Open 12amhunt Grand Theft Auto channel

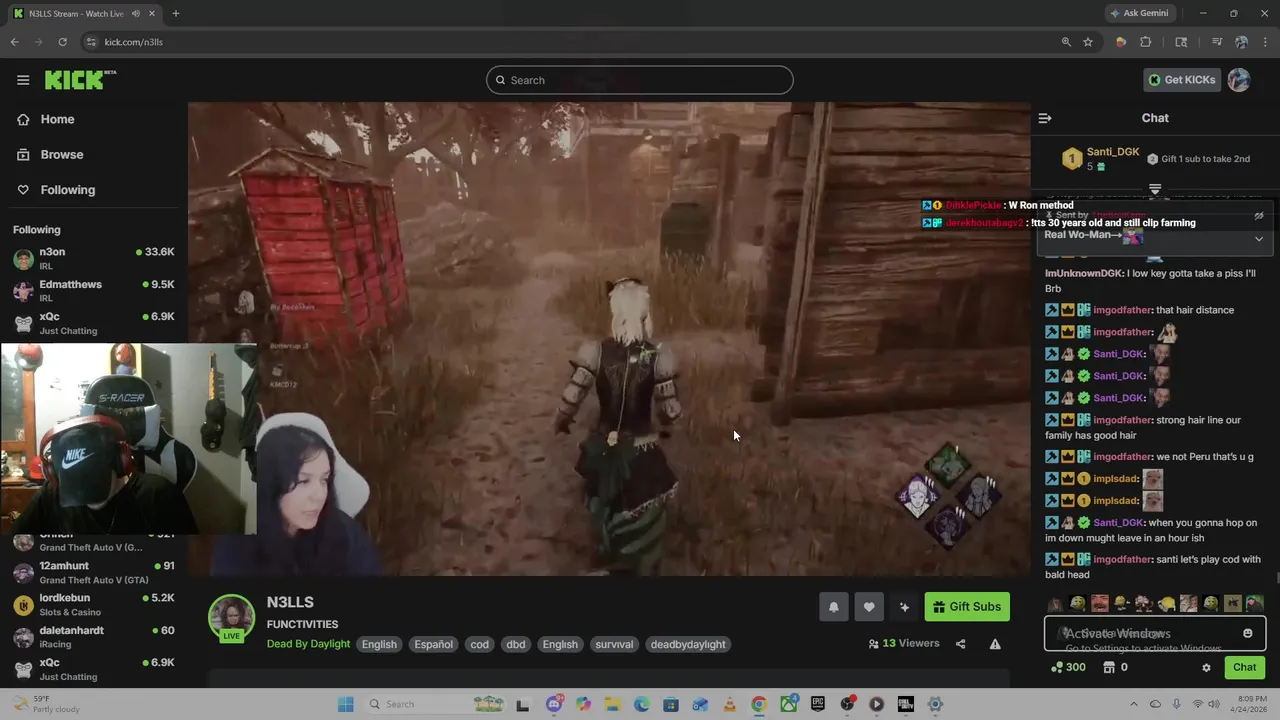93,572
